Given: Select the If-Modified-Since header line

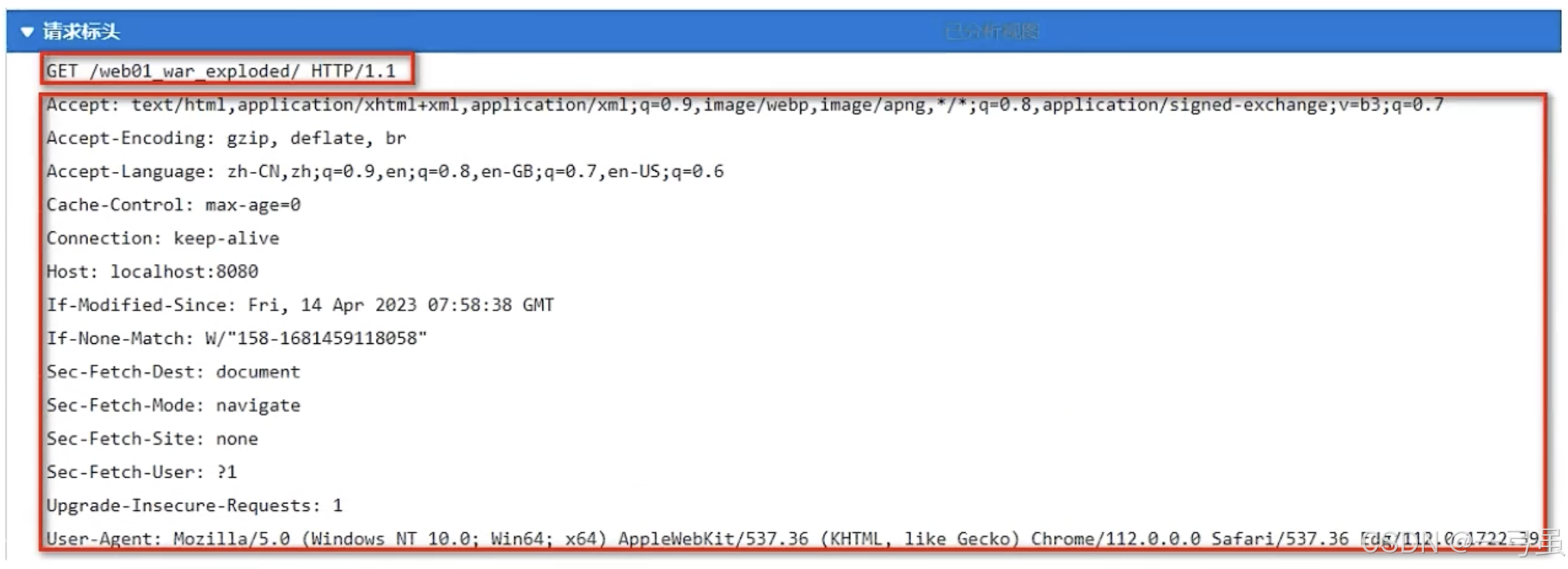Looking at the screenshot, I should [300, 305].
